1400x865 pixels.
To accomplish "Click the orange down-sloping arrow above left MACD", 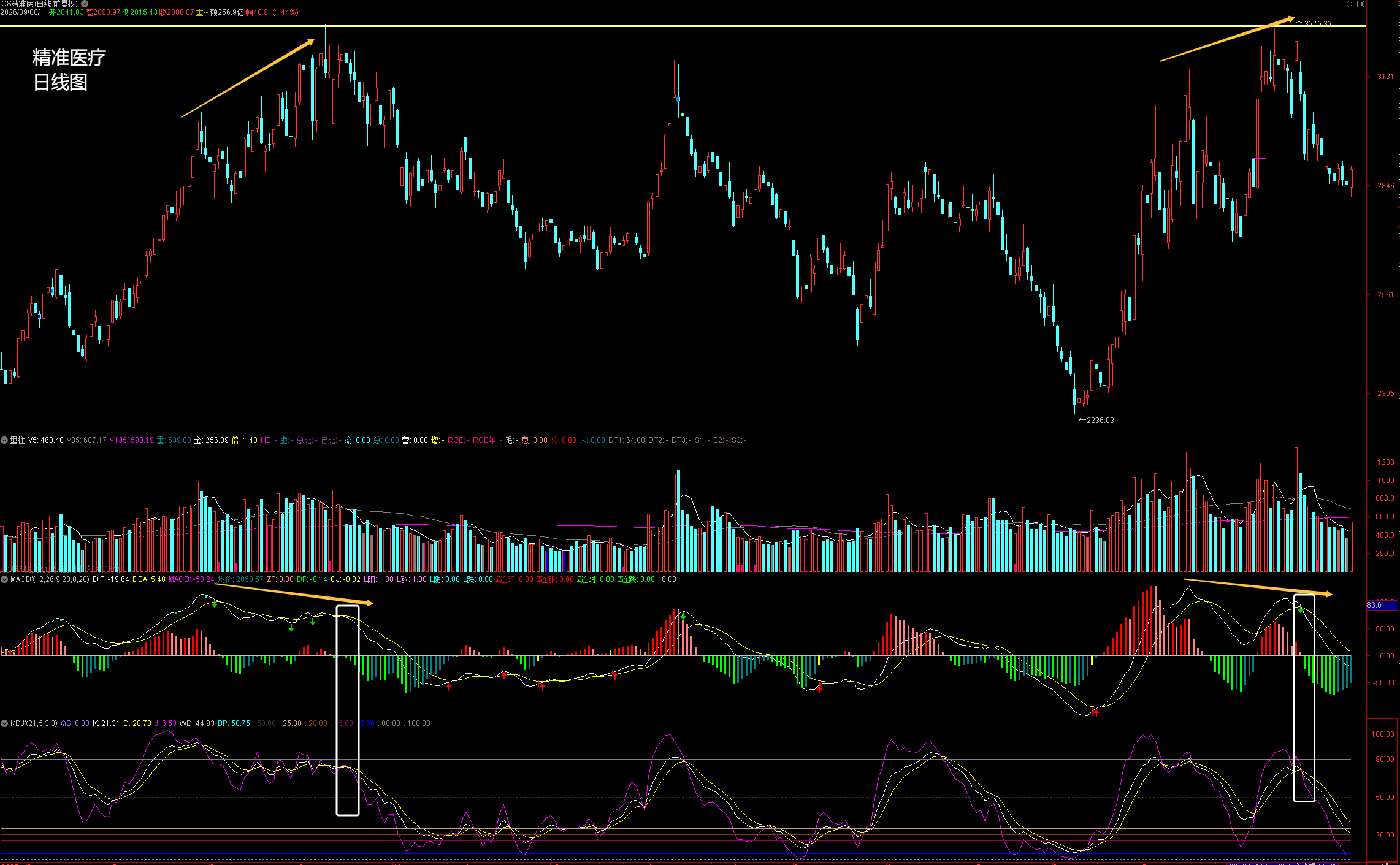I will coord(294,594).
